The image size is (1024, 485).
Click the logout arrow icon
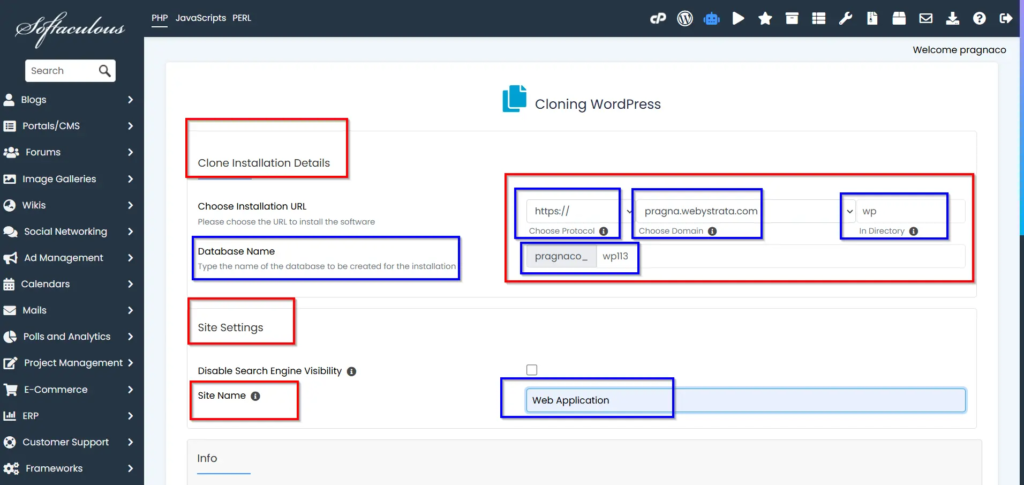[1006, 18]
